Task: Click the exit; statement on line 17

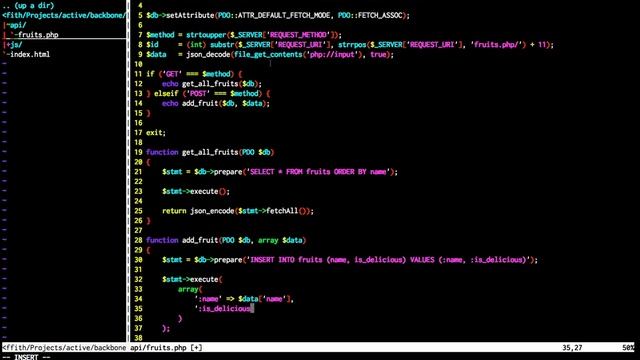Action: click(156, 133)
